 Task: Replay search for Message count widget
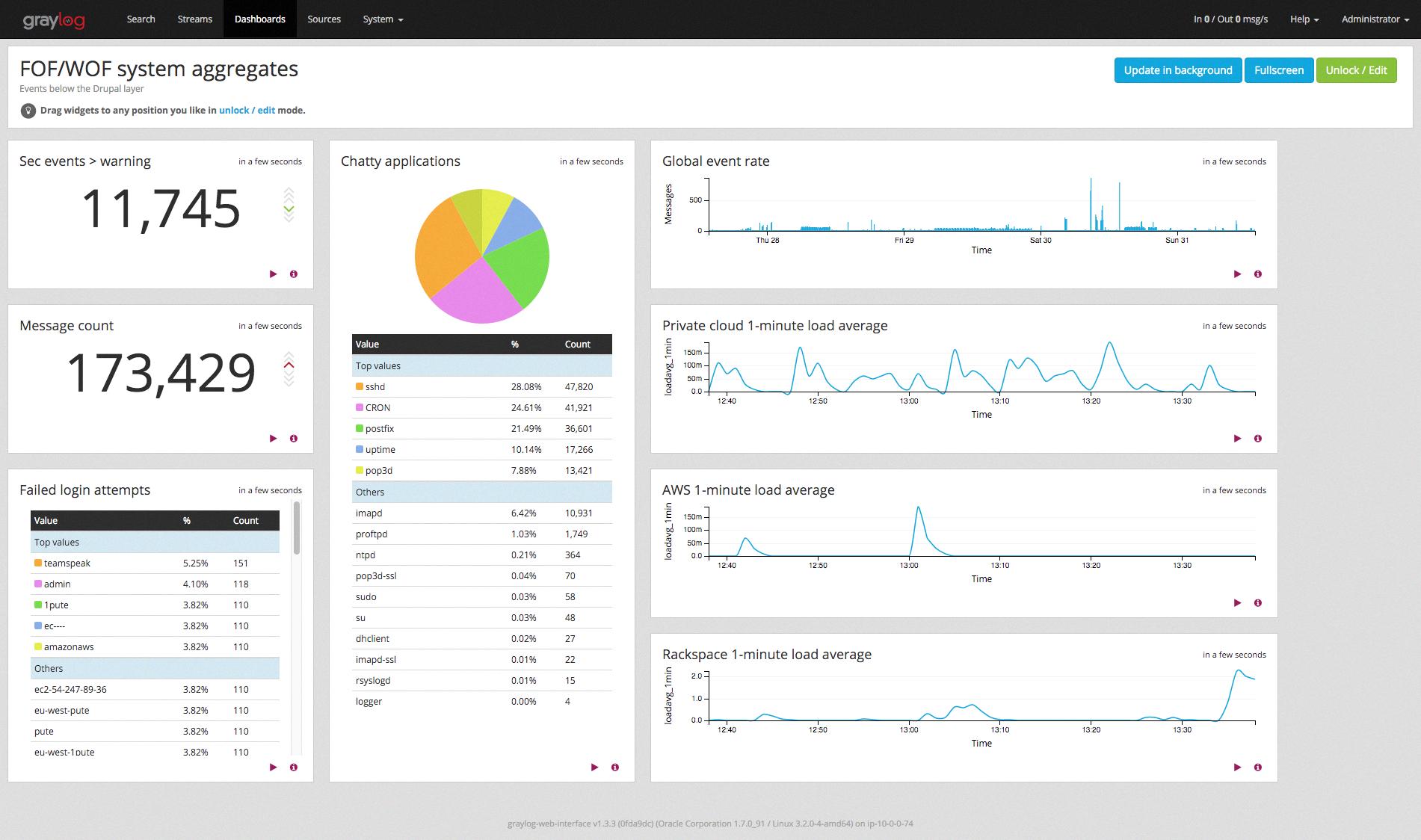(273, 439)
